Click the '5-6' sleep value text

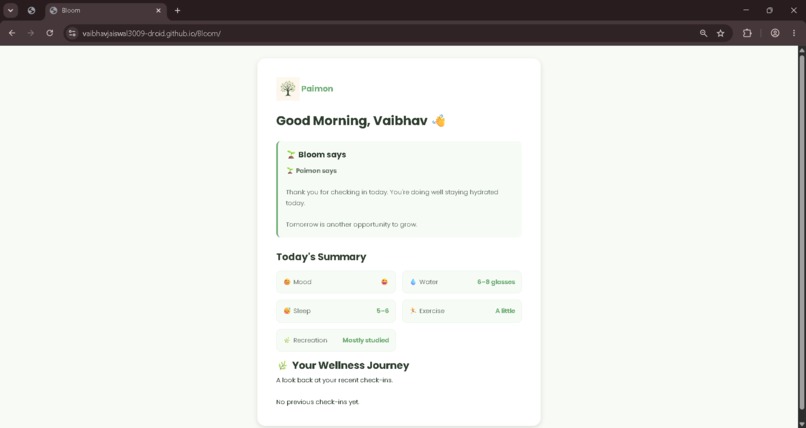pyautogui.click(x=382, y=310)
